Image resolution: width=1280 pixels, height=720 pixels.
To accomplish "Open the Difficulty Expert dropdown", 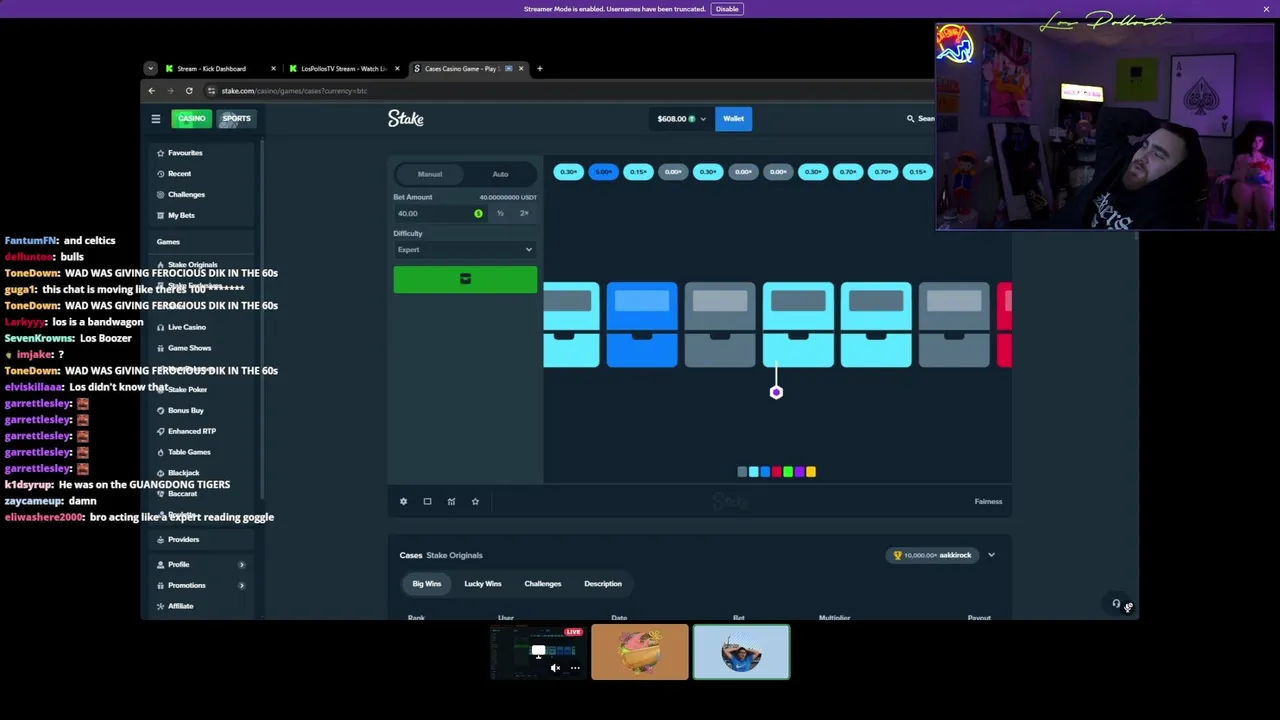I will (465, 250).
